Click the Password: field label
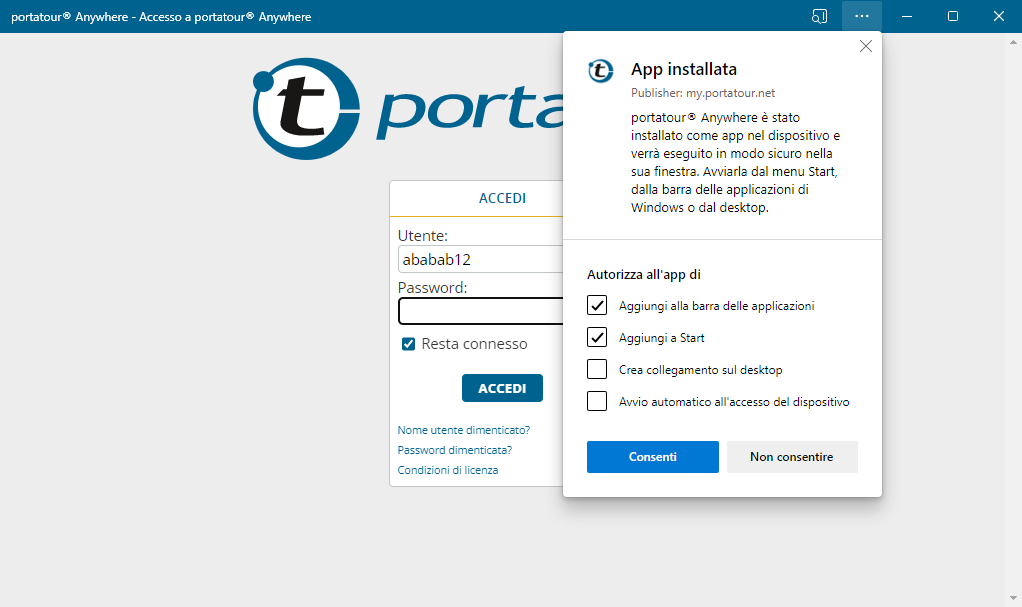Screen dimensions: 1022x607 click(432, 288)
